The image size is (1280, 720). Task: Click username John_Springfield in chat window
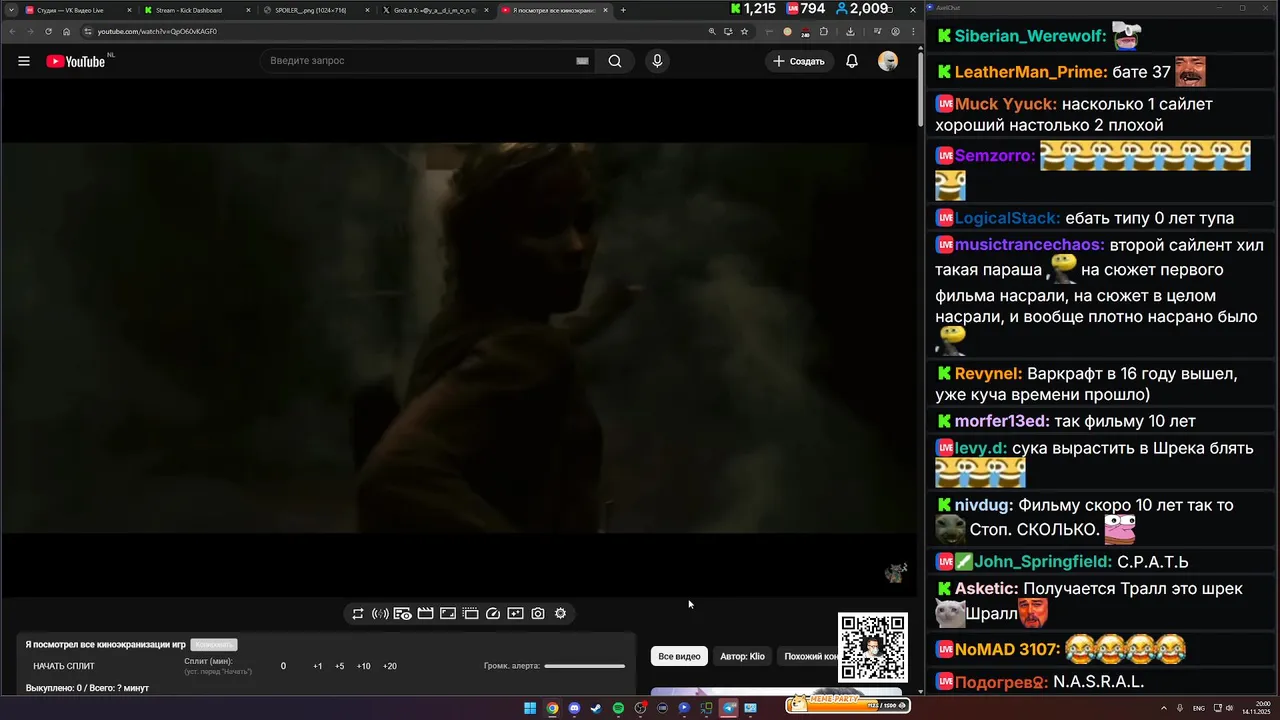(1044, 562)
